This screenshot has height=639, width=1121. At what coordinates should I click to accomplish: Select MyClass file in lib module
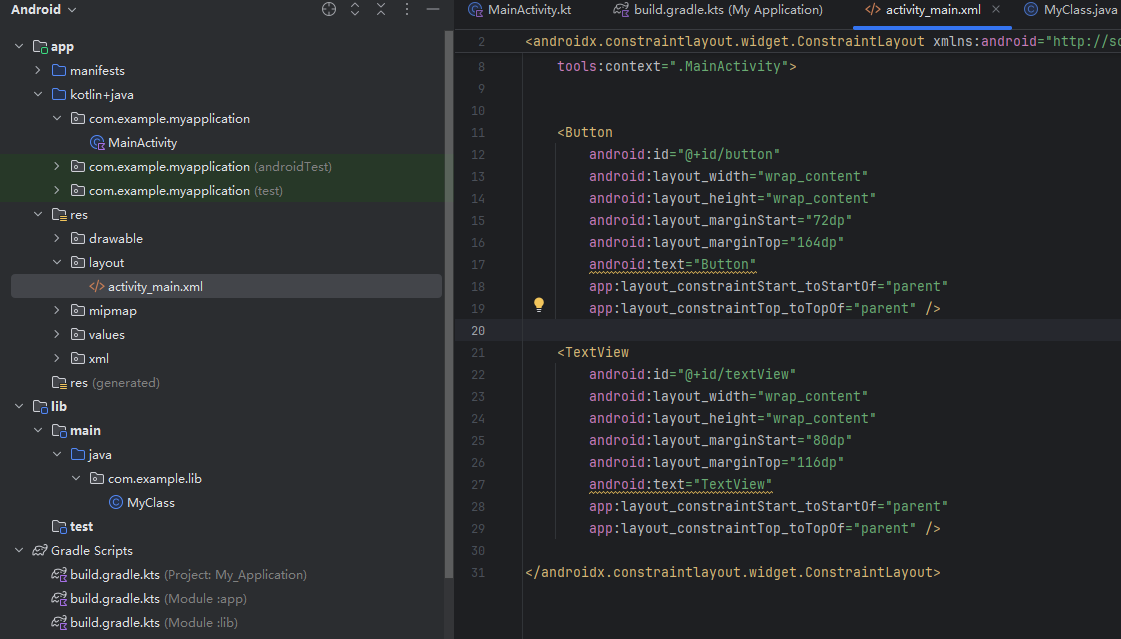[x=150, y=503]
